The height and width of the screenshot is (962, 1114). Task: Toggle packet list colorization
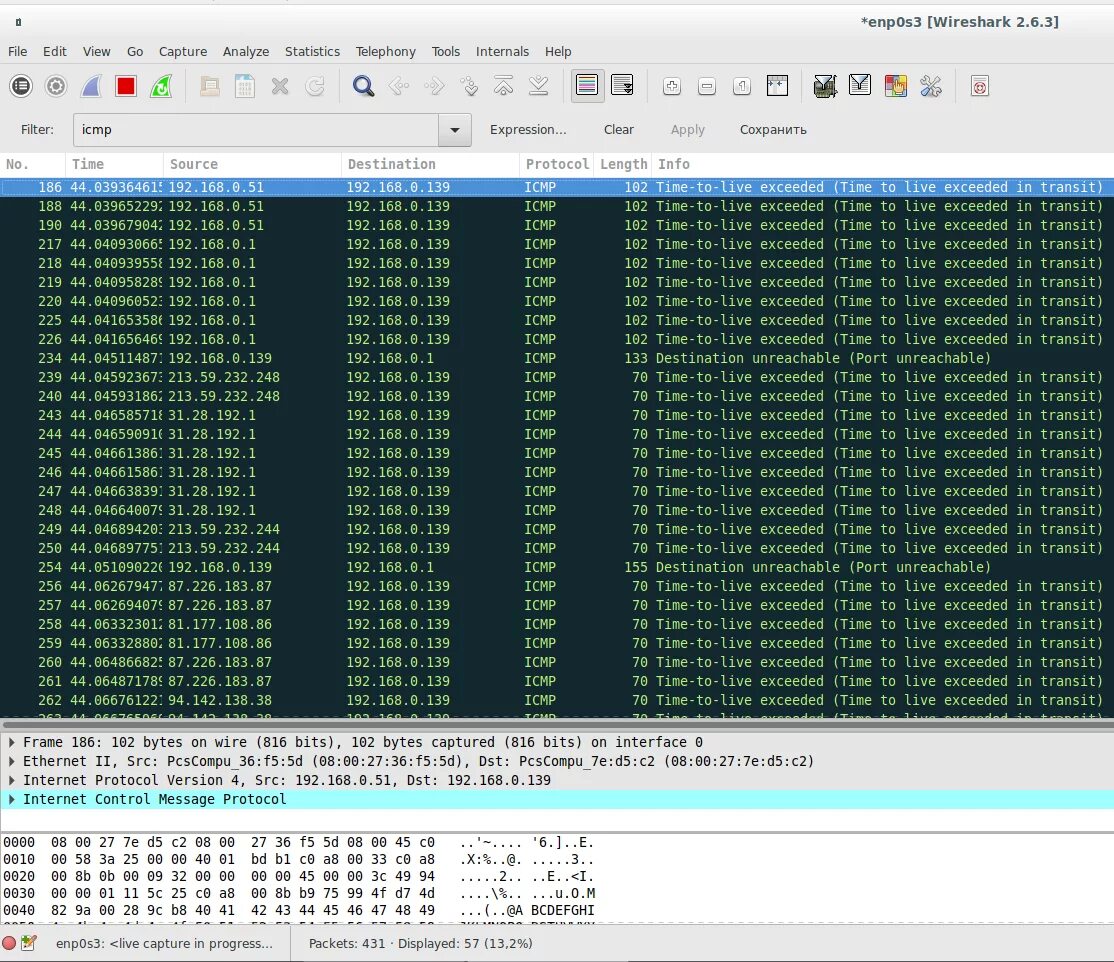tap(588, 87)
